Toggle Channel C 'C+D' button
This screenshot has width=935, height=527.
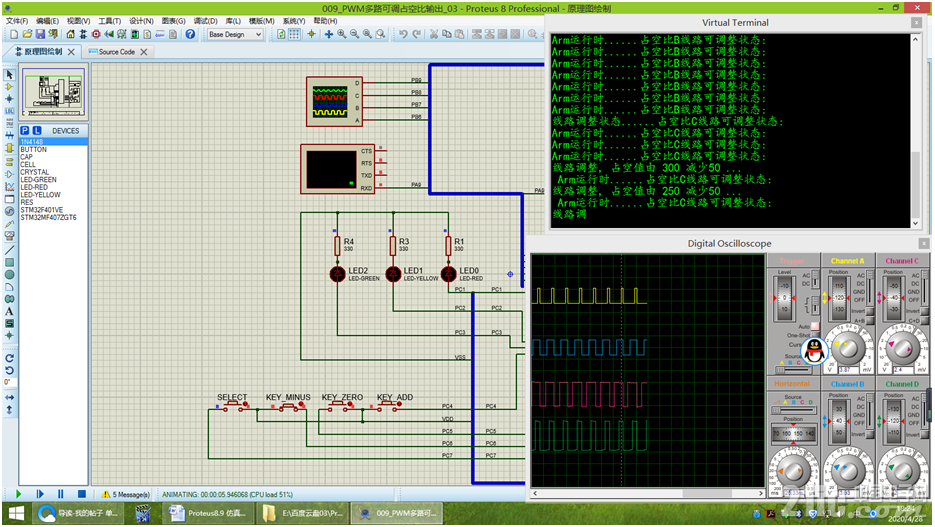click(925, 321)
